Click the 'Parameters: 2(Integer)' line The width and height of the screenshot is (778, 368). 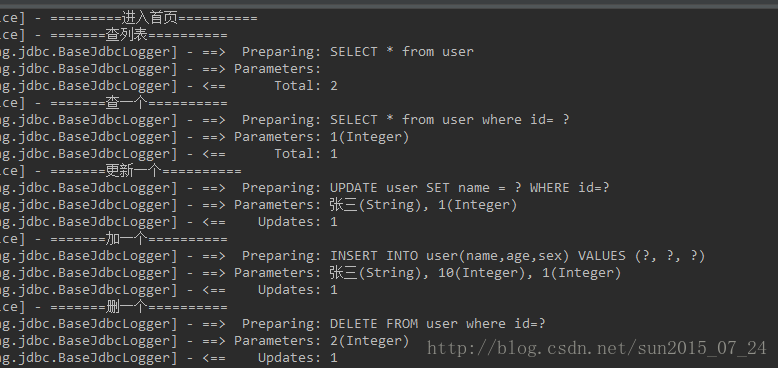pos(204,340)
